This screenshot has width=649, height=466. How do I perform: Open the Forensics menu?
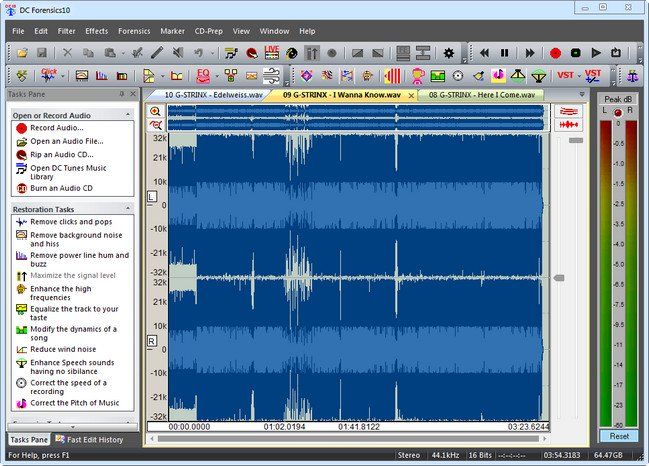pyautogui.click(x=133, y=31)
